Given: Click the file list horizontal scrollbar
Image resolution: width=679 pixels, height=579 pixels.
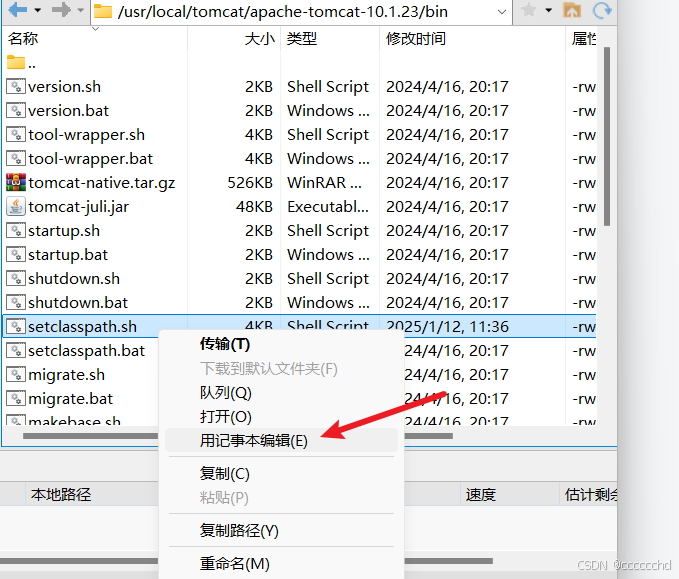Looking at the screenshot, I should point(238,436).
